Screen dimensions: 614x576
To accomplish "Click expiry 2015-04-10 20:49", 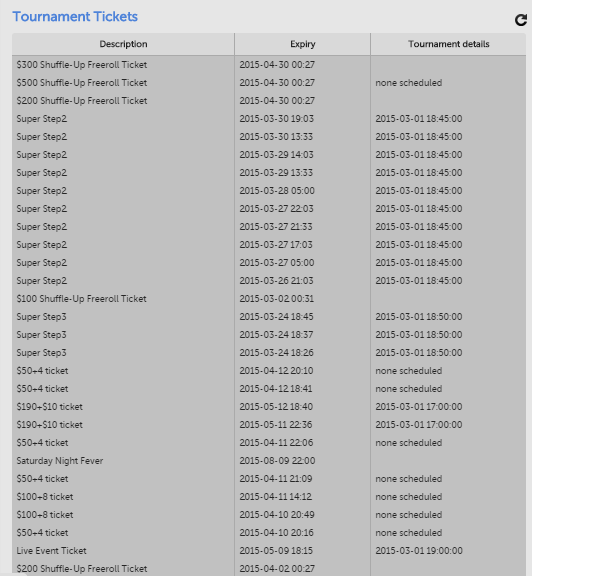I will (x=277, y=515).
